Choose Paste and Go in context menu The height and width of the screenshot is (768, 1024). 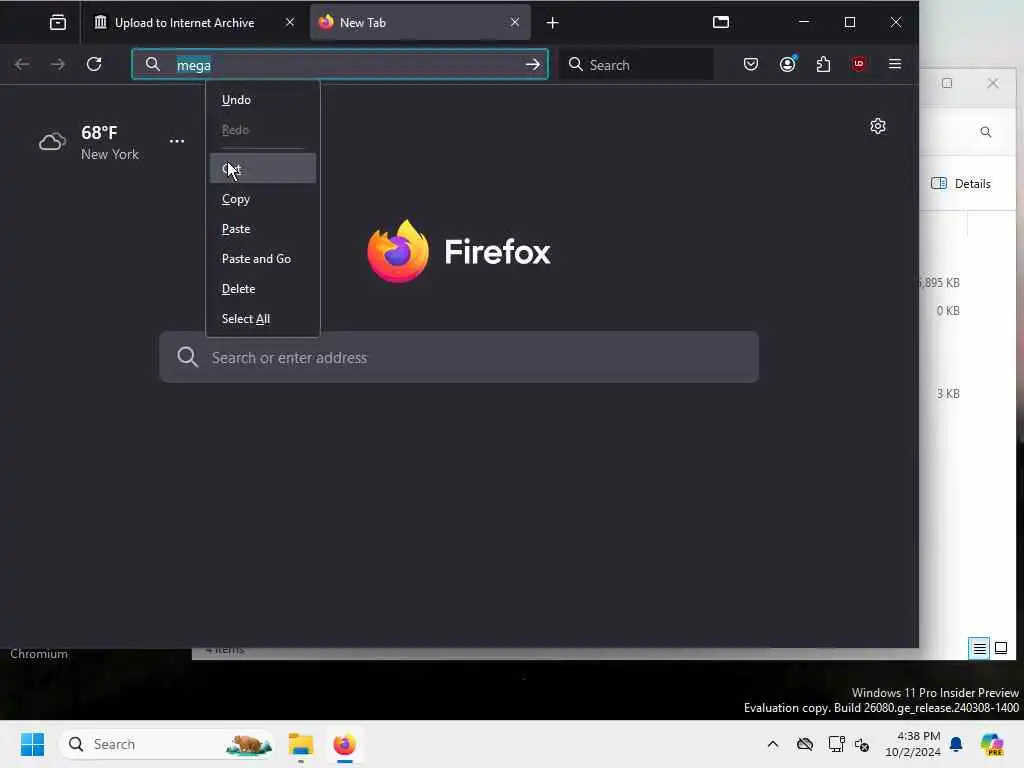coord(263,259)
